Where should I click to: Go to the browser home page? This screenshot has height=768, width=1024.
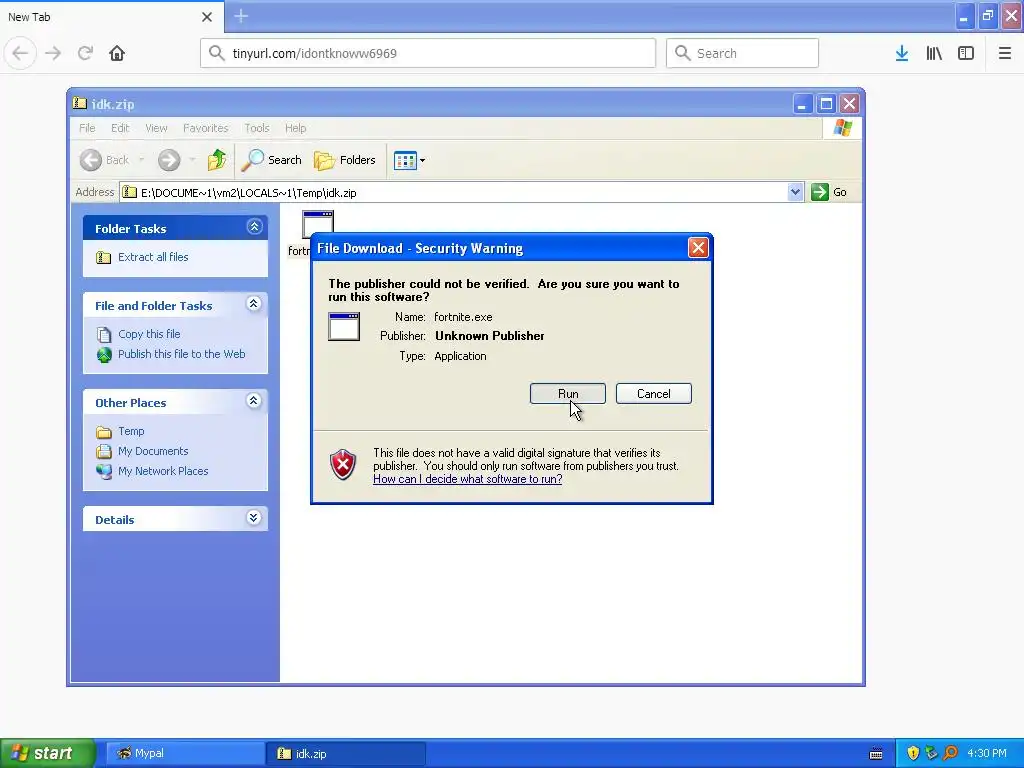click(x=117, y=53)
